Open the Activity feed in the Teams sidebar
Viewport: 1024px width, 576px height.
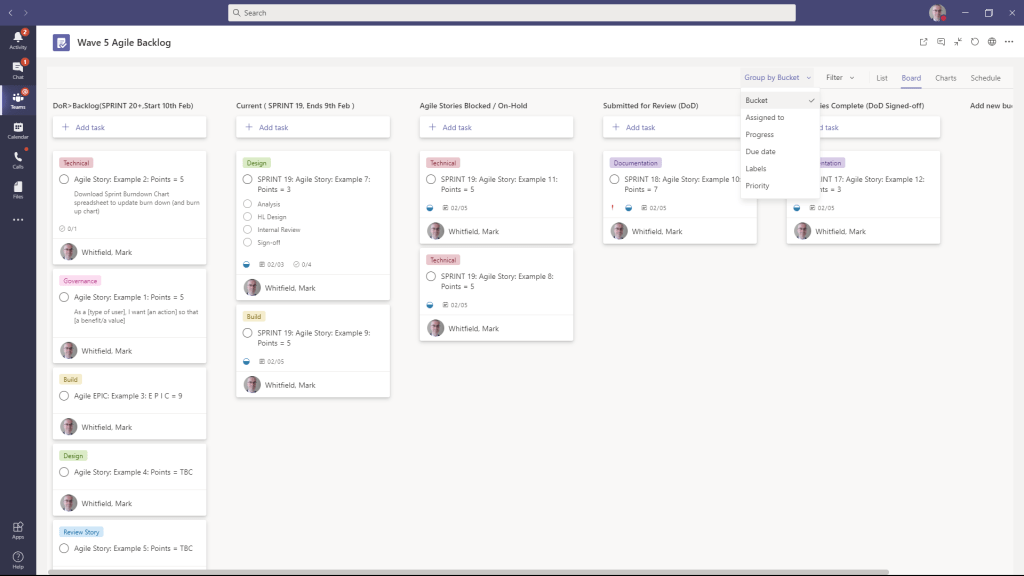tap(18, 38)
